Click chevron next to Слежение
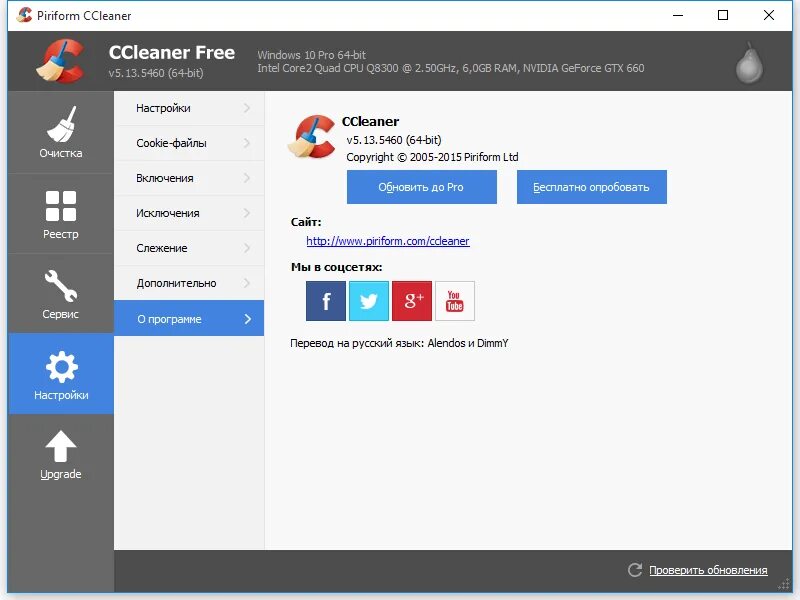 (247, 248)
